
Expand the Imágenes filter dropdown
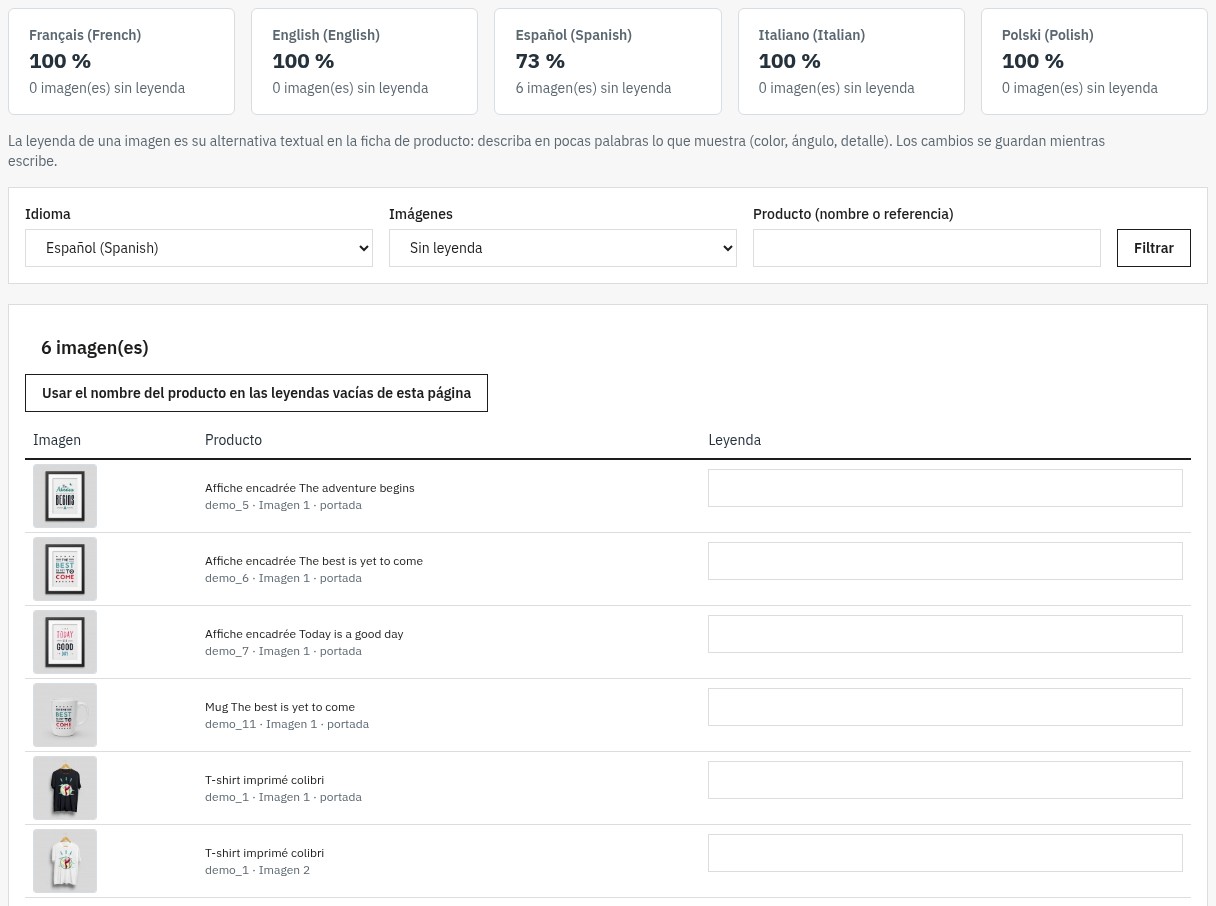coord(563,248)
